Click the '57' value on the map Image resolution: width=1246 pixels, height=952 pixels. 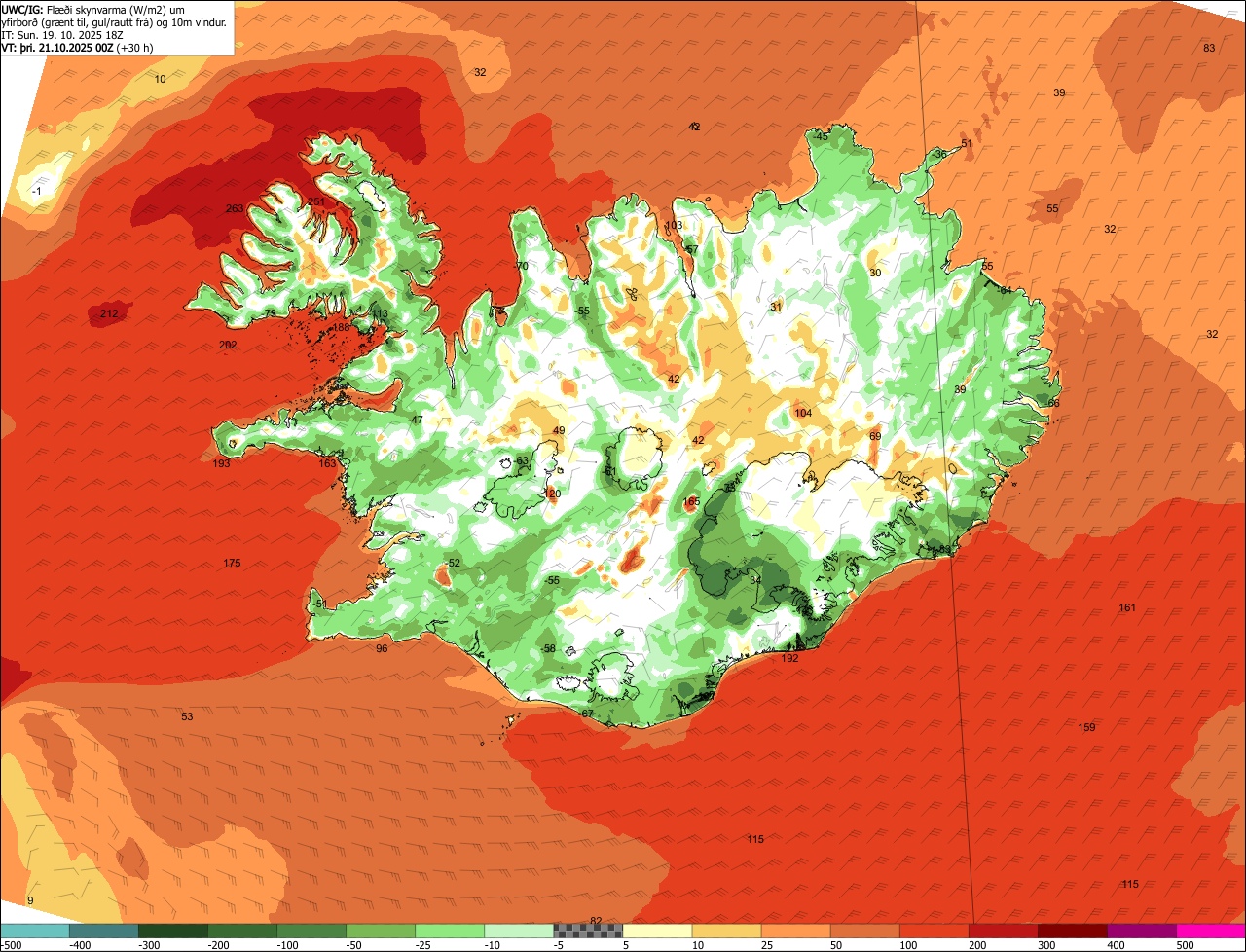(692, 249)
